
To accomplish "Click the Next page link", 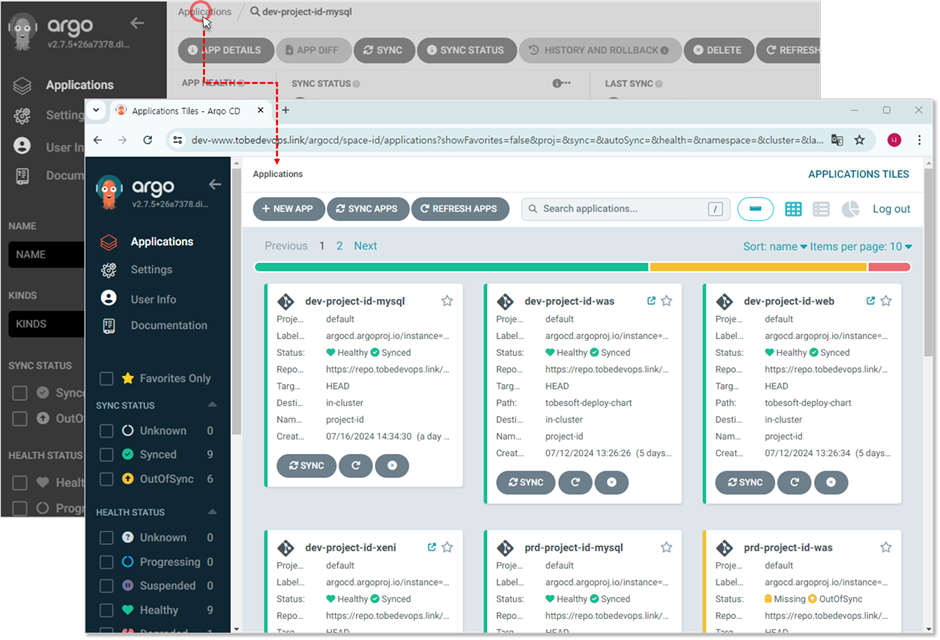I will (x=365, y=246).
